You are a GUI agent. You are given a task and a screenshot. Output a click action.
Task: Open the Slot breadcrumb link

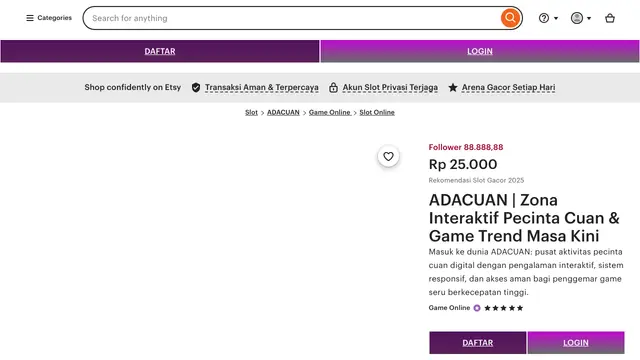point(251,112)
